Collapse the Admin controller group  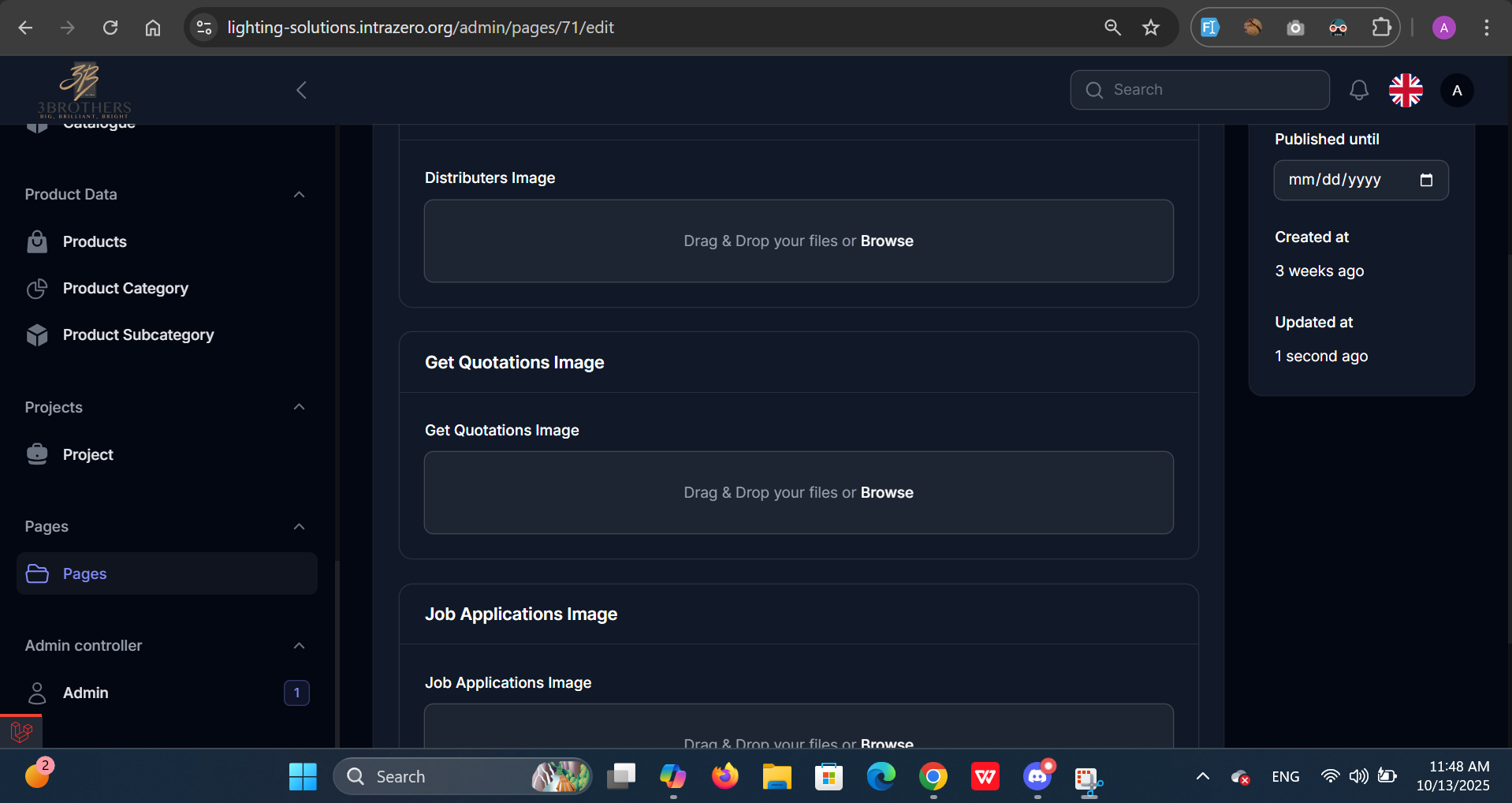pos(299,646)
